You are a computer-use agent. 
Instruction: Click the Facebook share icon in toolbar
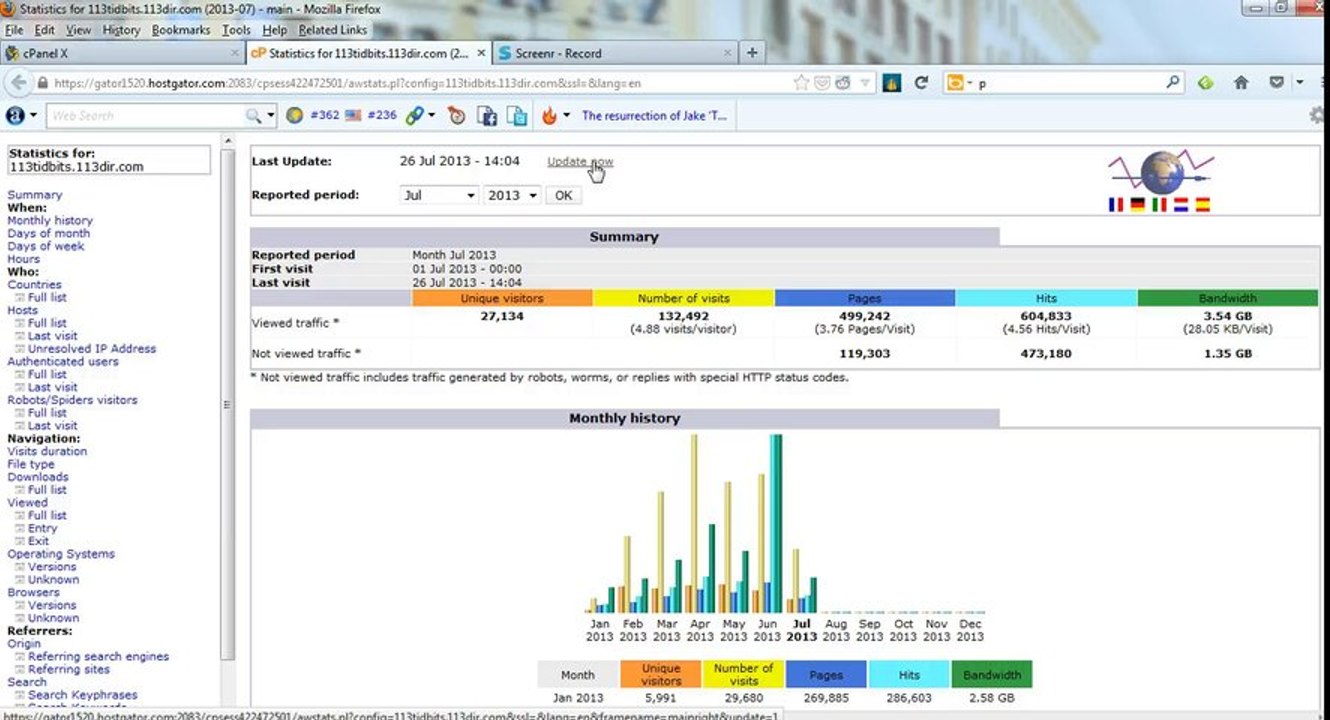[487, 115]
